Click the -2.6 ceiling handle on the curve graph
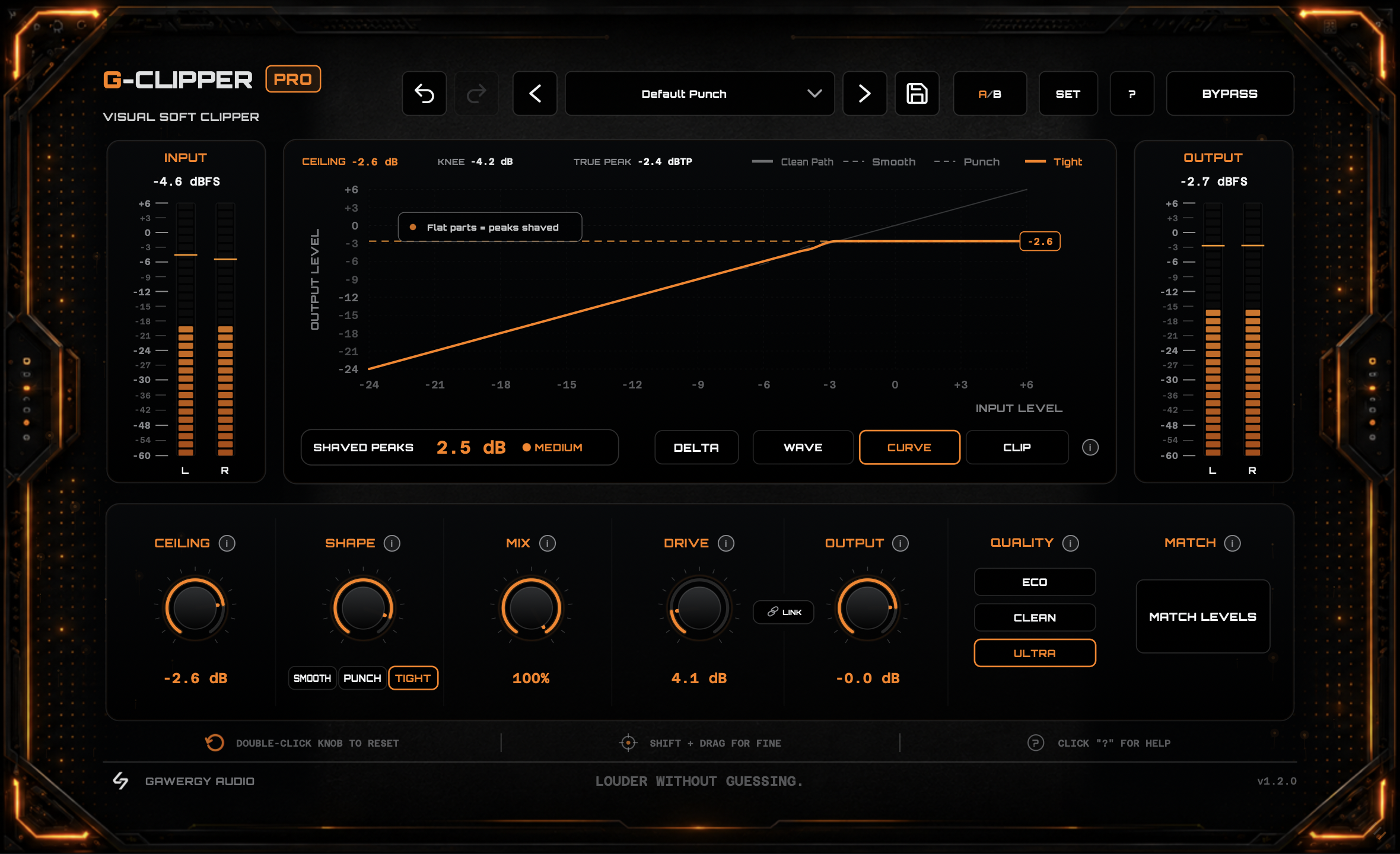 tap(1041, 241)
